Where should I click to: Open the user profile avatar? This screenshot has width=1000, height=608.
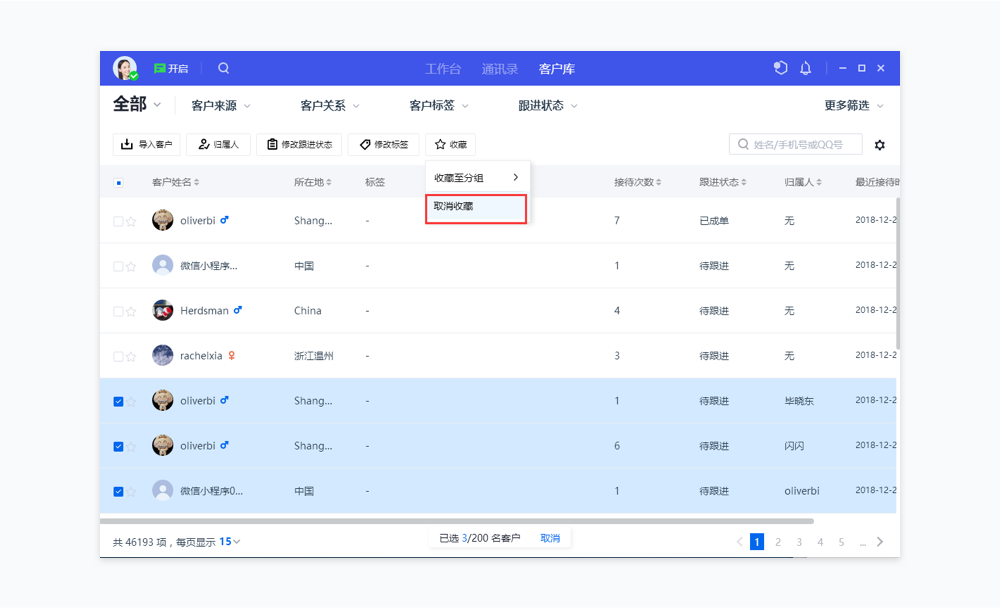125,68
